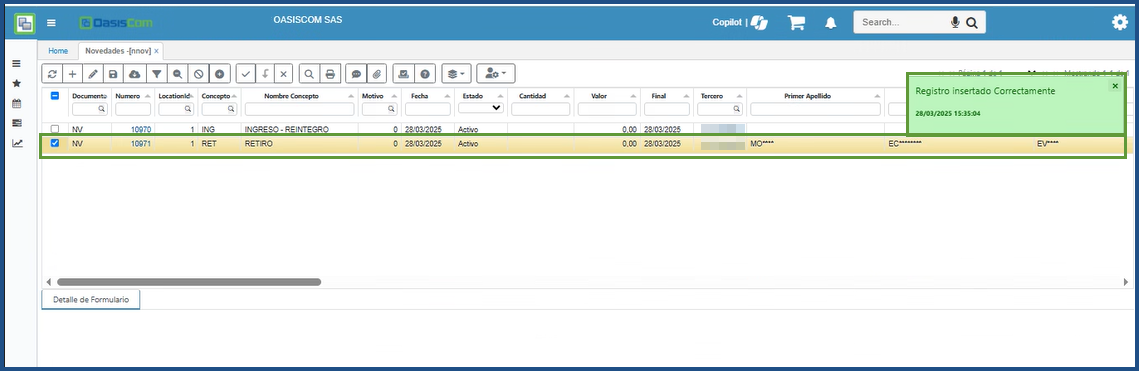The image size is (1139, 371).
Task: Sort by the Valor column arrow
Action: 634,96
